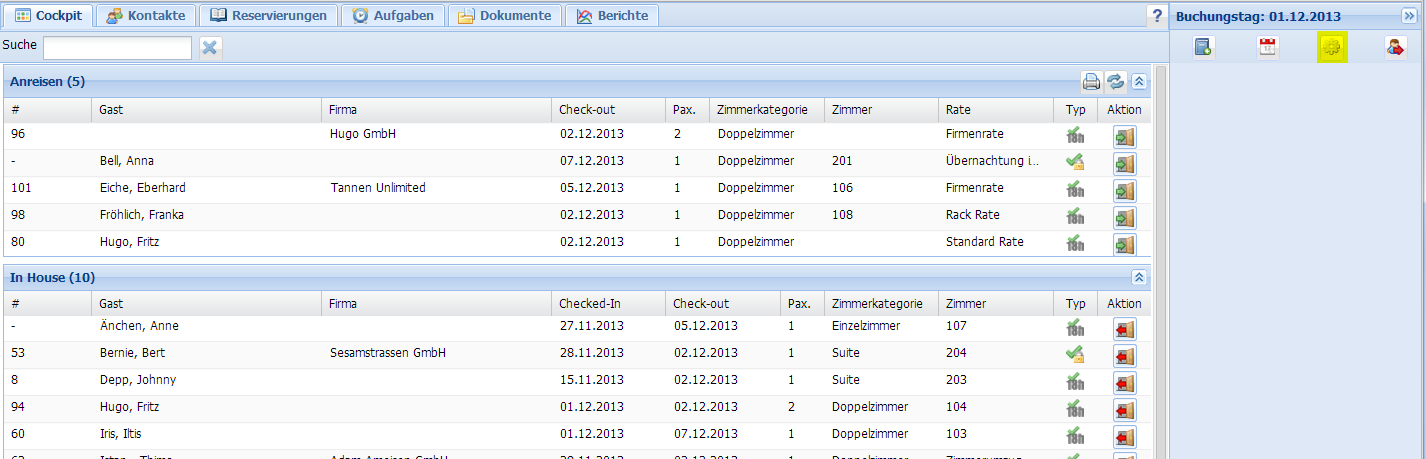This screenshot has height=459, width=1426.
Task: Open the highlighted settings gear icon
Action: (x=1332, y=47)
